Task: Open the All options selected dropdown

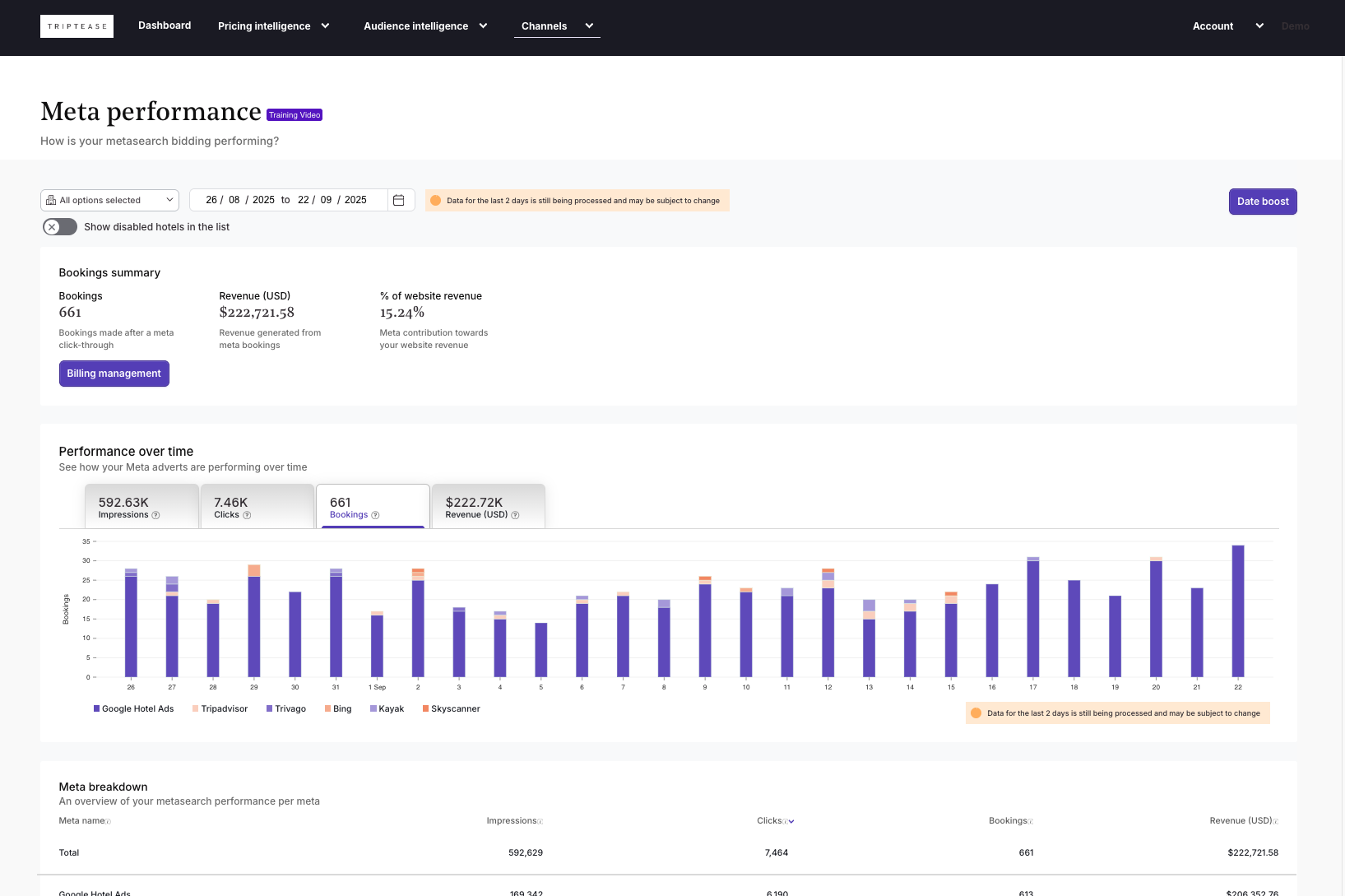Action: tap(109, 200)
